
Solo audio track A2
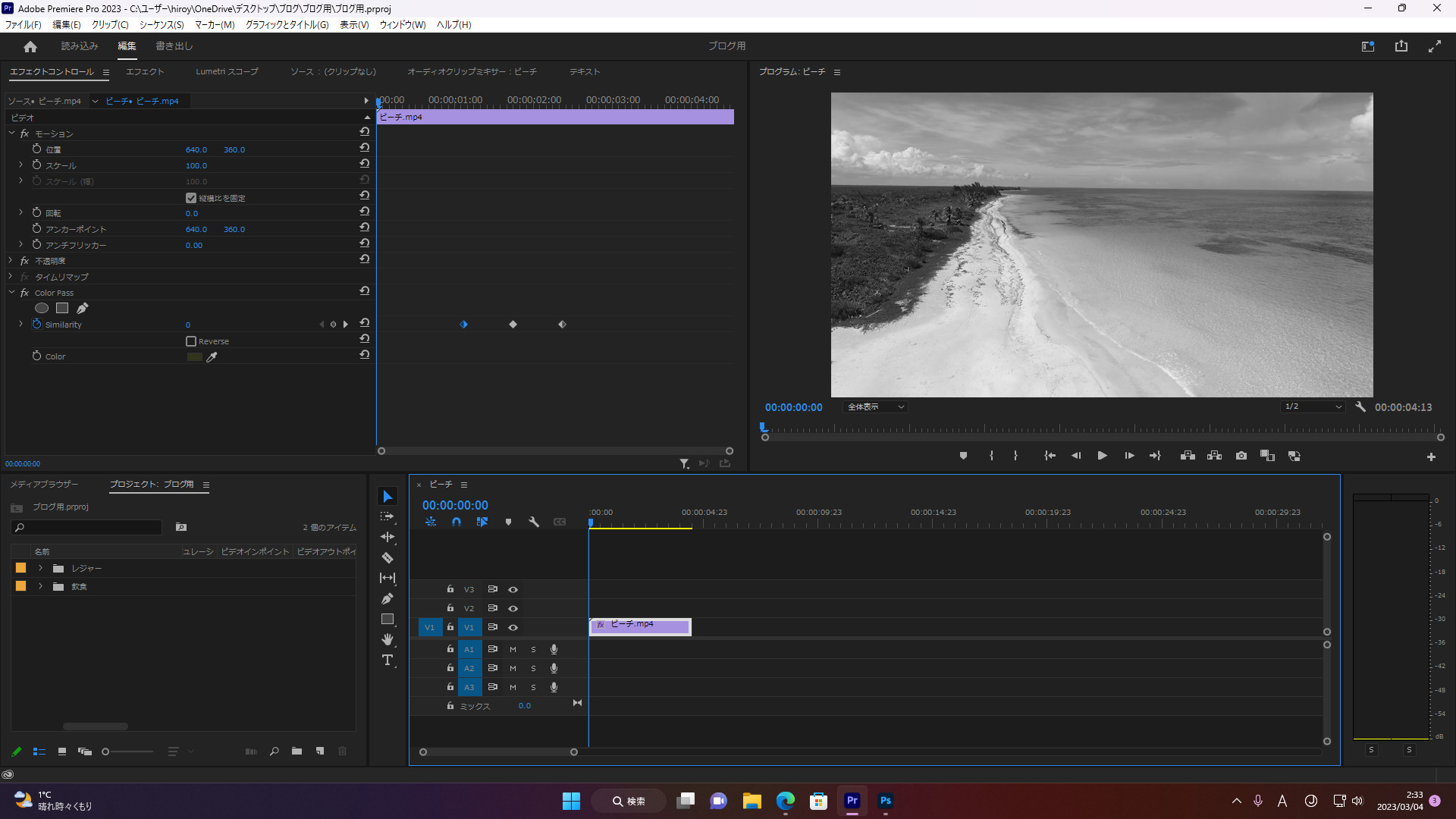point(533,668)
